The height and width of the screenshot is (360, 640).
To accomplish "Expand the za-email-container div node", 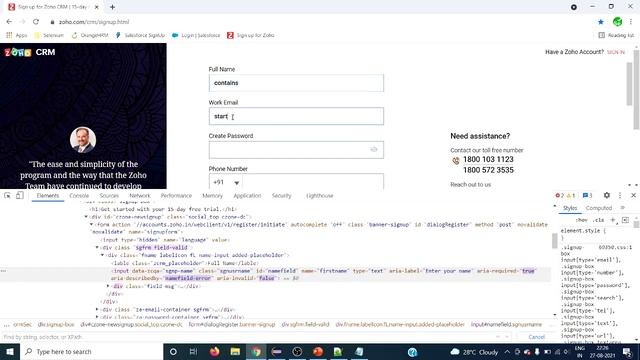I will pyautogui.click(x=97, y=309).
